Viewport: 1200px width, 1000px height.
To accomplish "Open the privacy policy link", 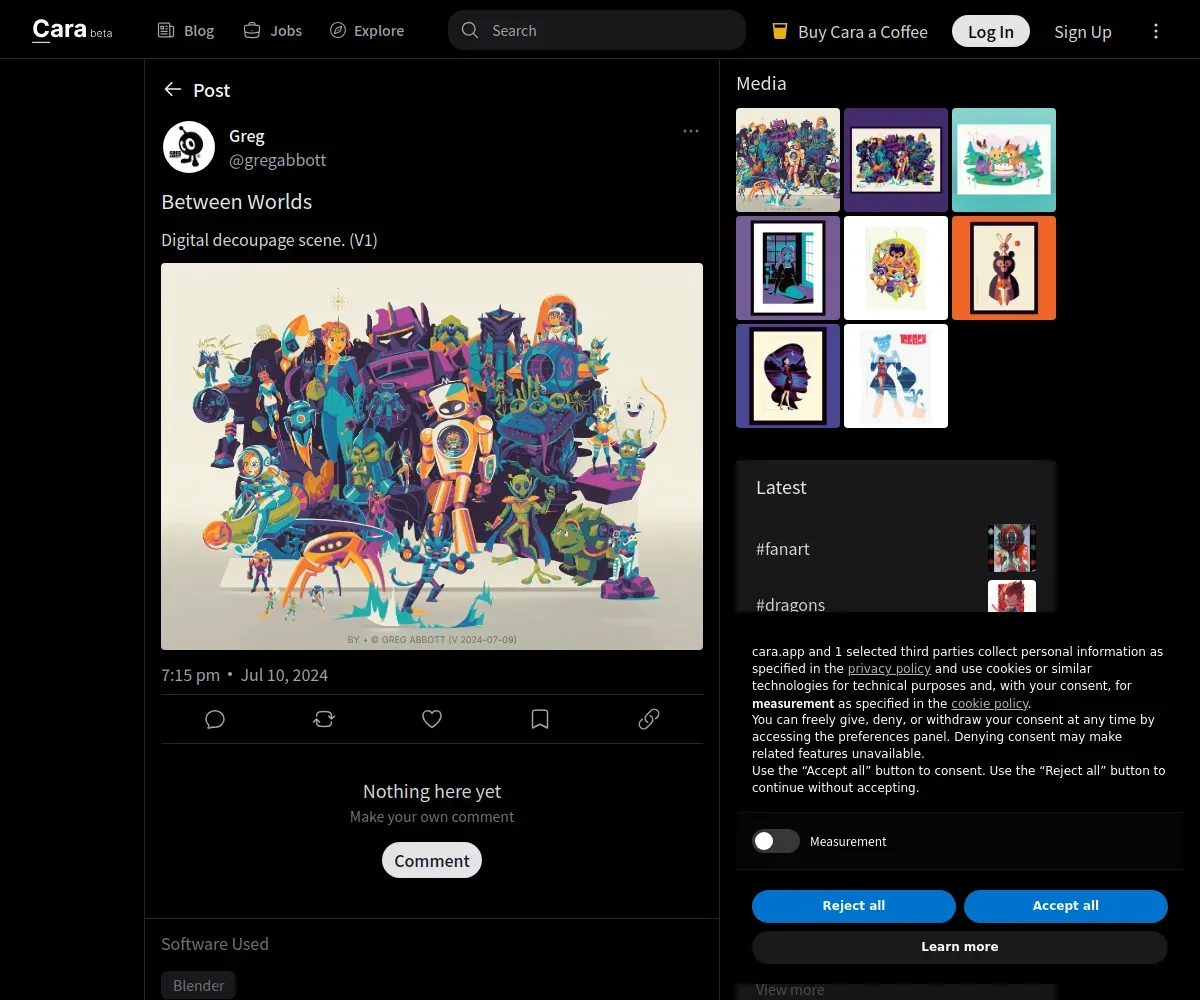I will click(x=889, y=668).
